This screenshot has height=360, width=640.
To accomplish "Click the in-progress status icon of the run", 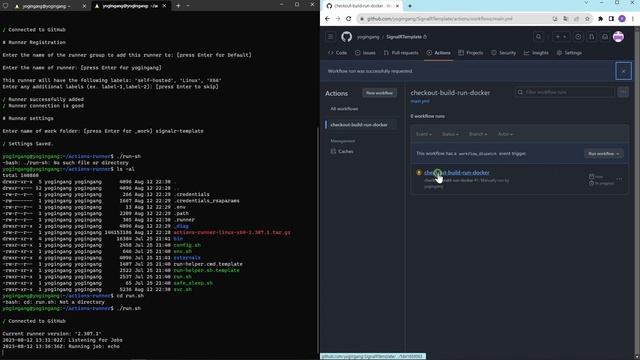I will 418,173.
